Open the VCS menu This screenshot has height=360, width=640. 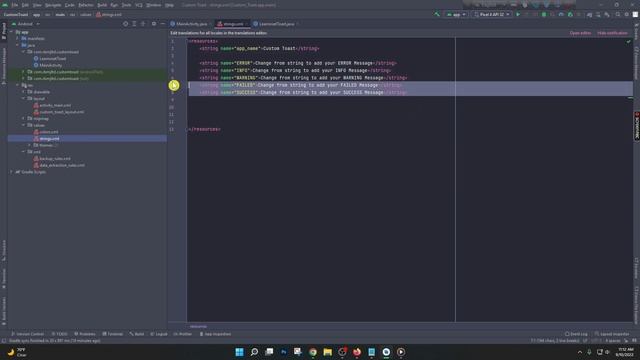tap(139, 5)
